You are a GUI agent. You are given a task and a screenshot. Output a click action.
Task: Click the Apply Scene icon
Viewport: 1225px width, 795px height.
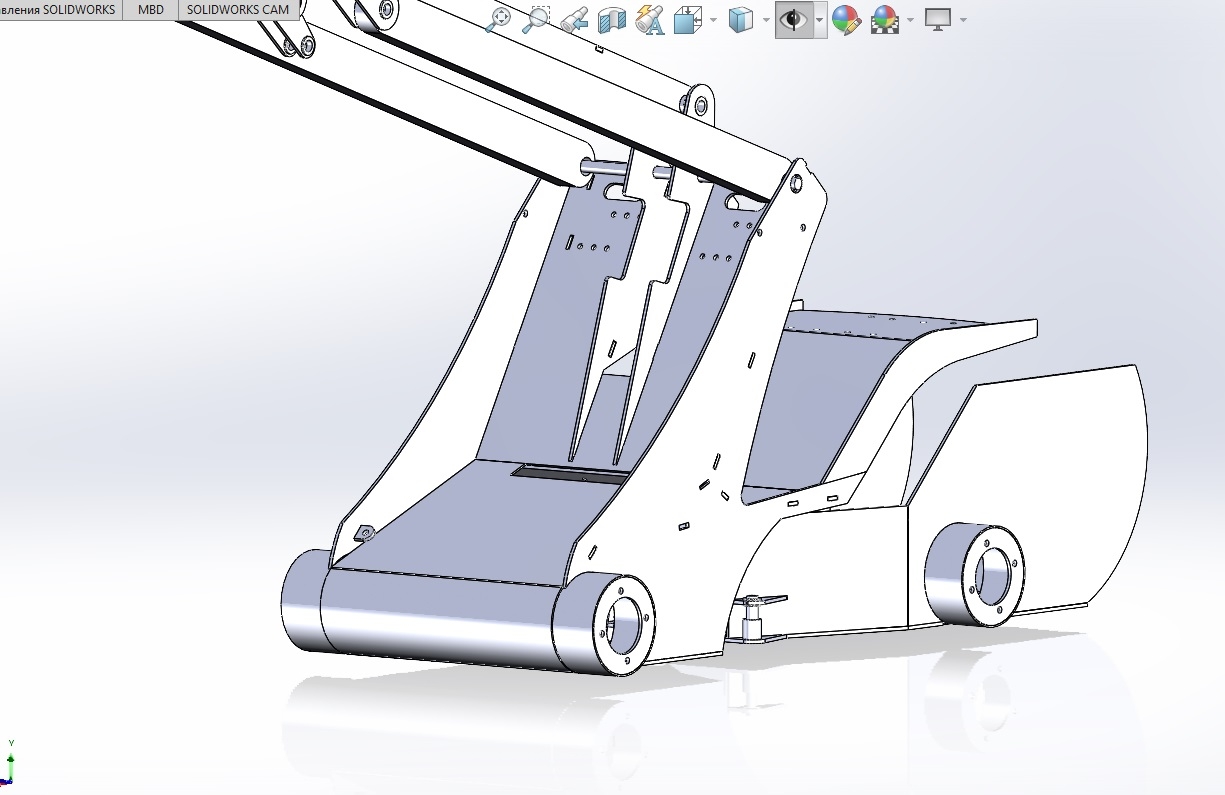click(x=884, y=19)
